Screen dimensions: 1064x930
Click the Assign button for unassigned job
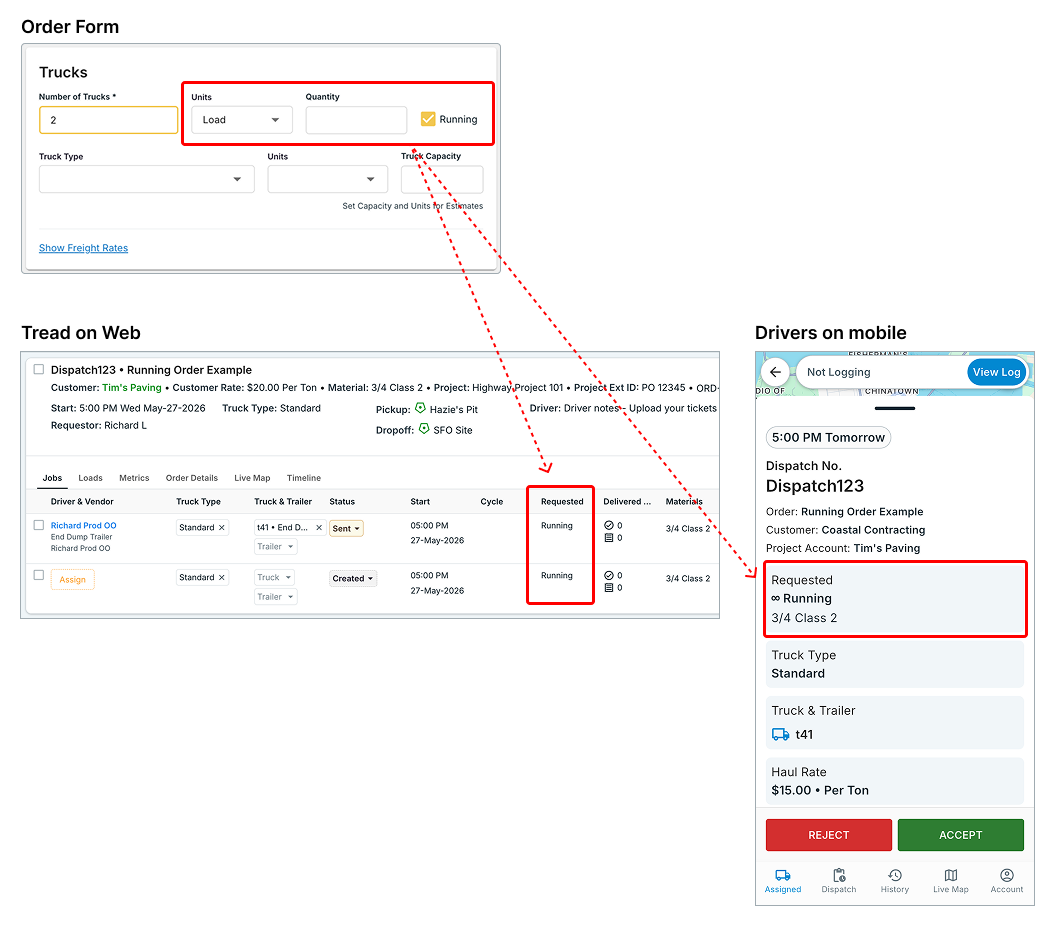point(73,580)
